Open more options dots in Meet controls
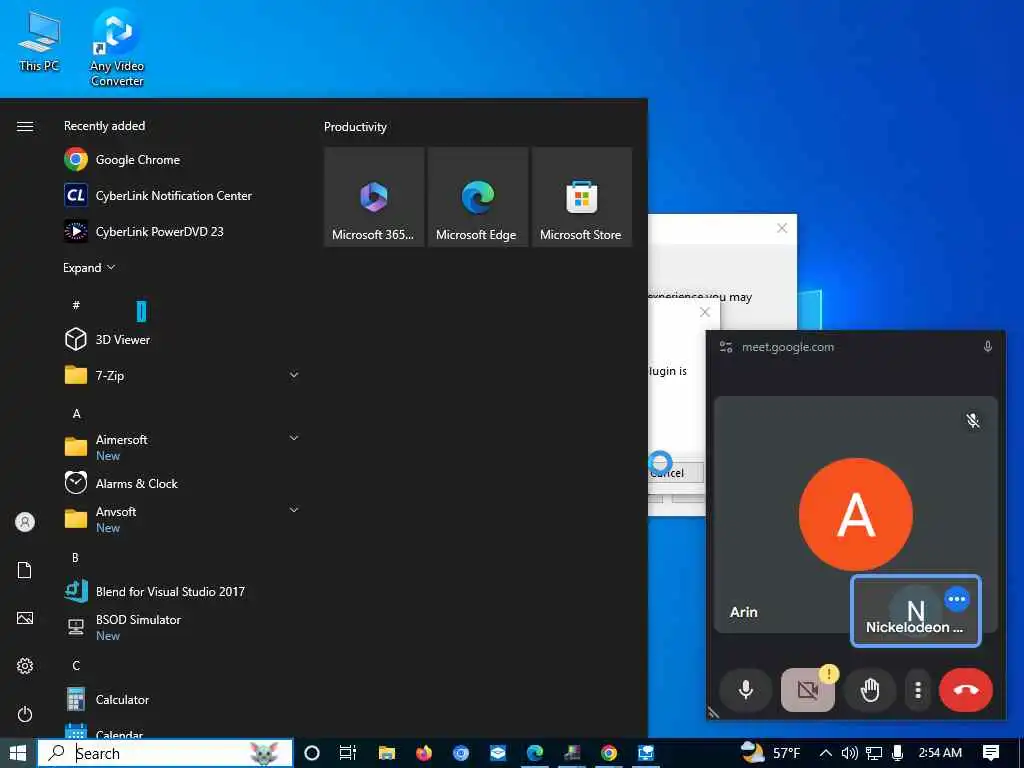The image size is (1024, 768). [918, 690]
